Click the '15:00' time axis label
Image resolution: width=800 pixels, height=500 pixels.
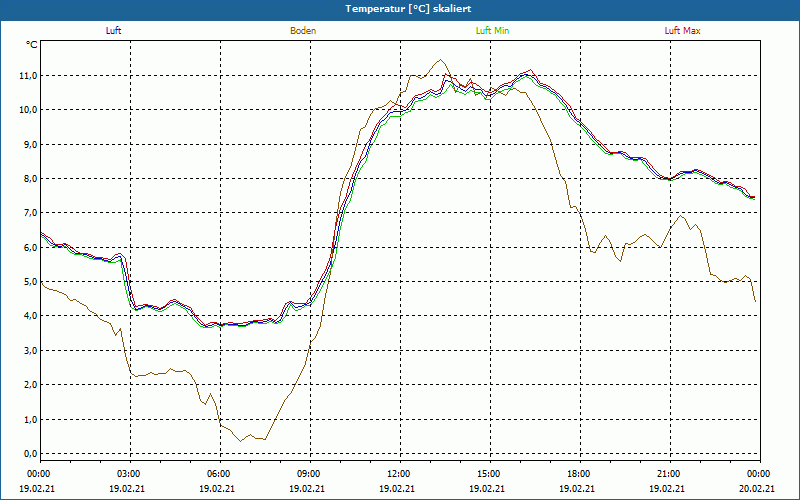490,473
